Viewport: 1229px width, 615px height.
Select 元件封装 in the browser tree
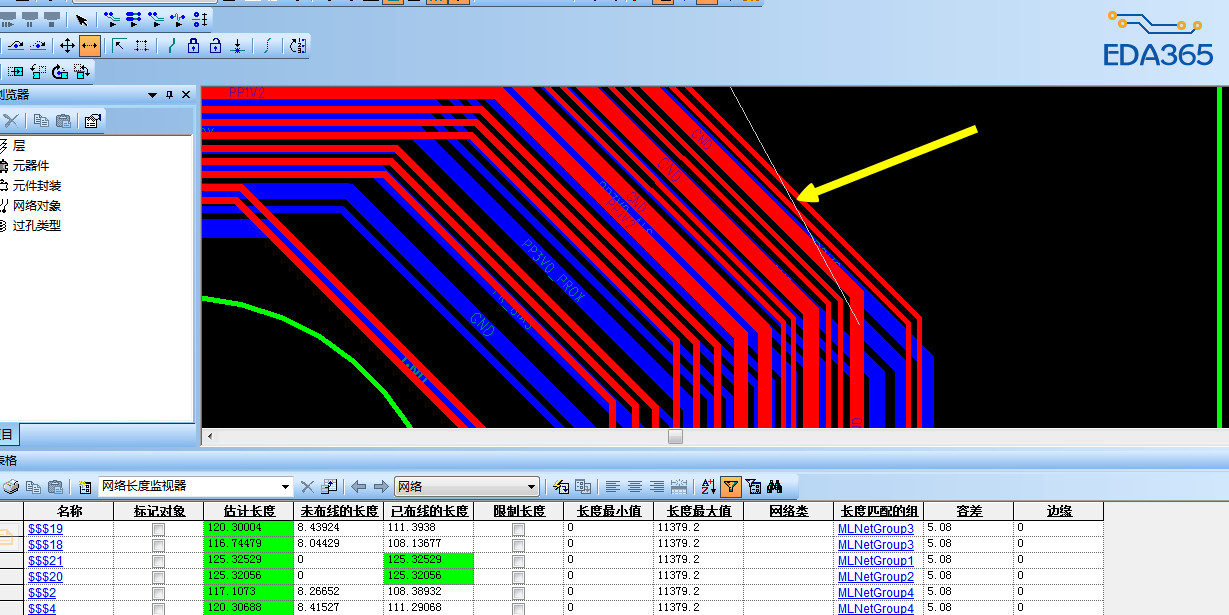37,186
